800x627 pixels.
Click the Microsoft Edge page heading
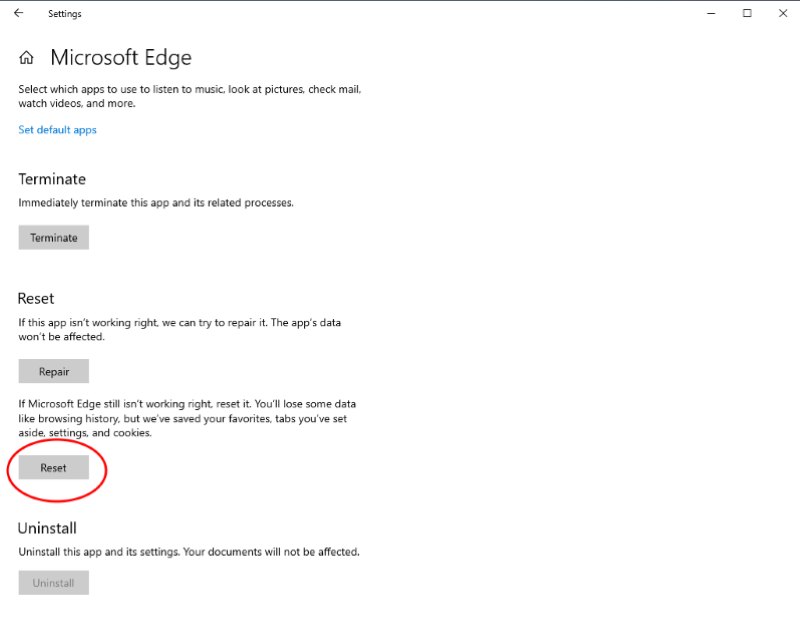[x=121, y=57]
